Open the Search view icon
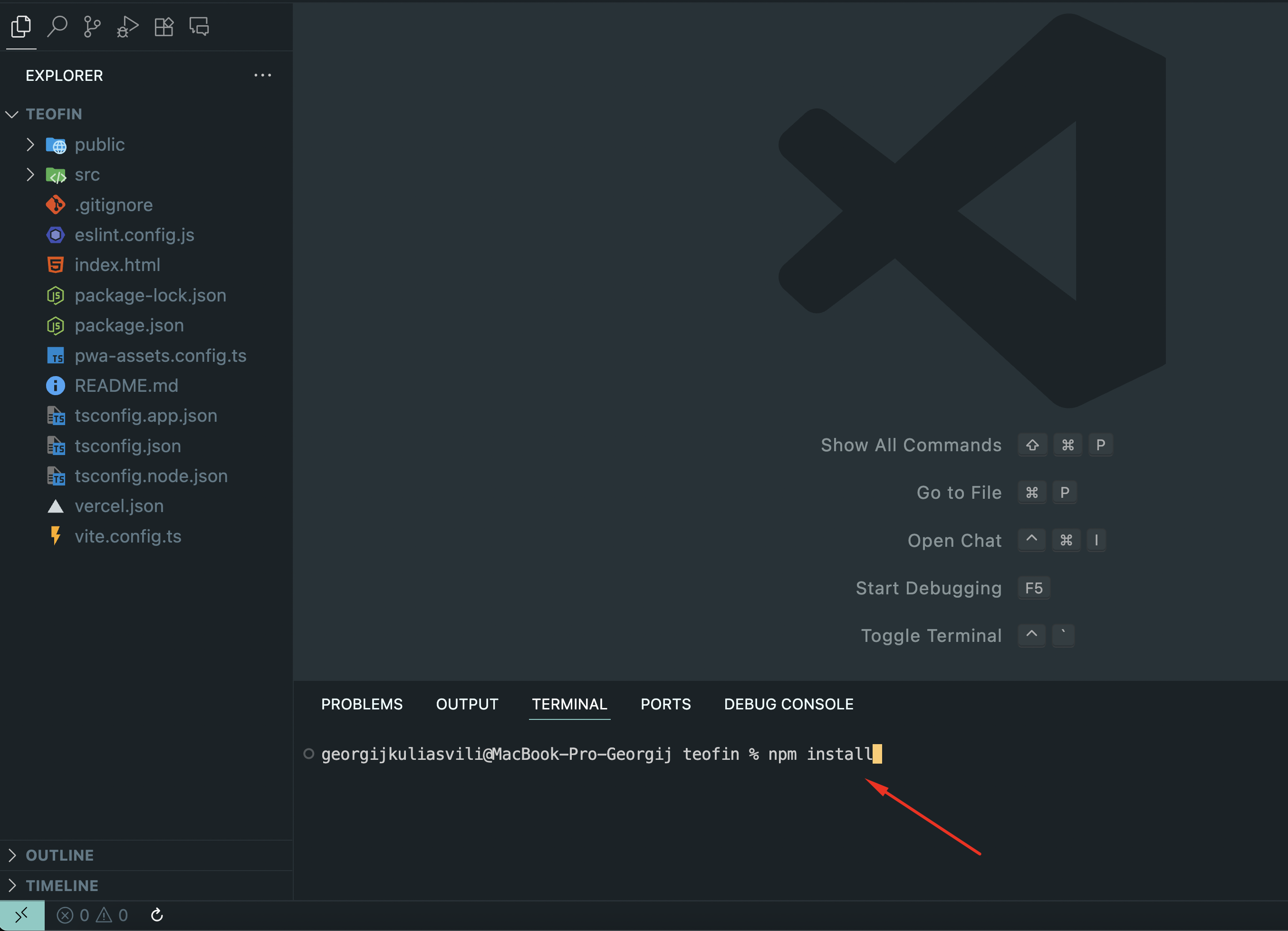Screen dimensions: 1288x931 (57, 27)
